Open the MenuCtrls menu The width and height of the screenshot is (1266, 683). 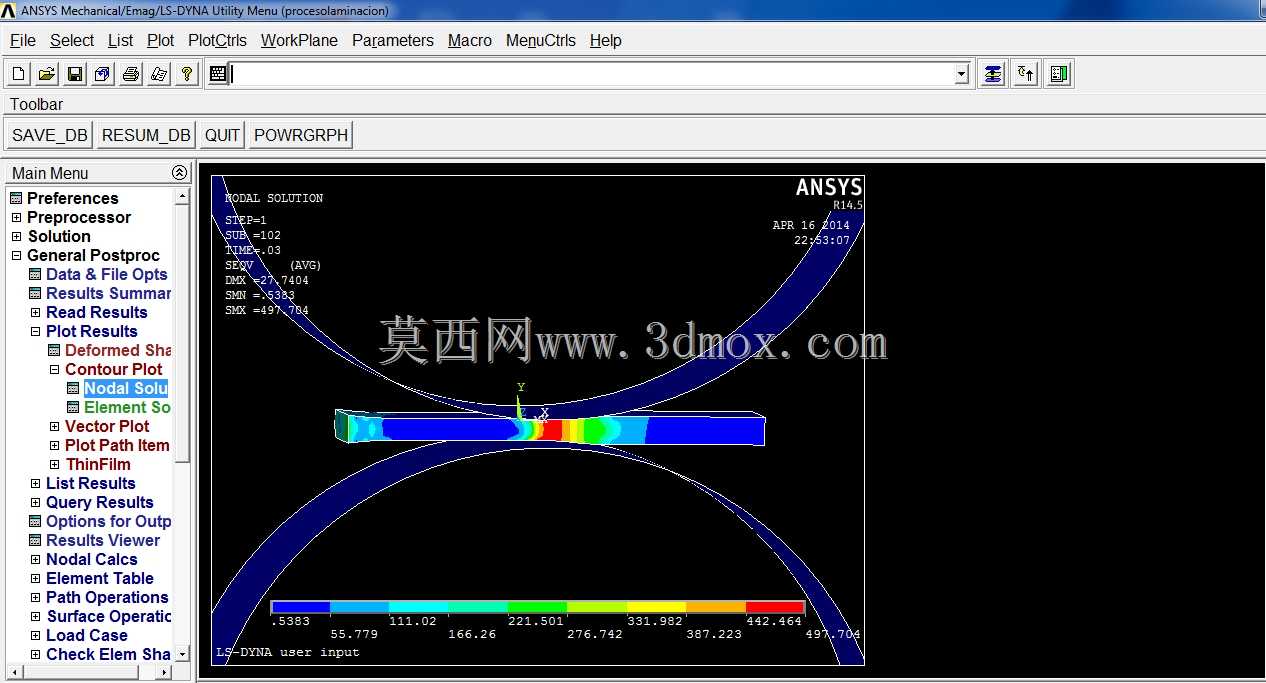541,40
